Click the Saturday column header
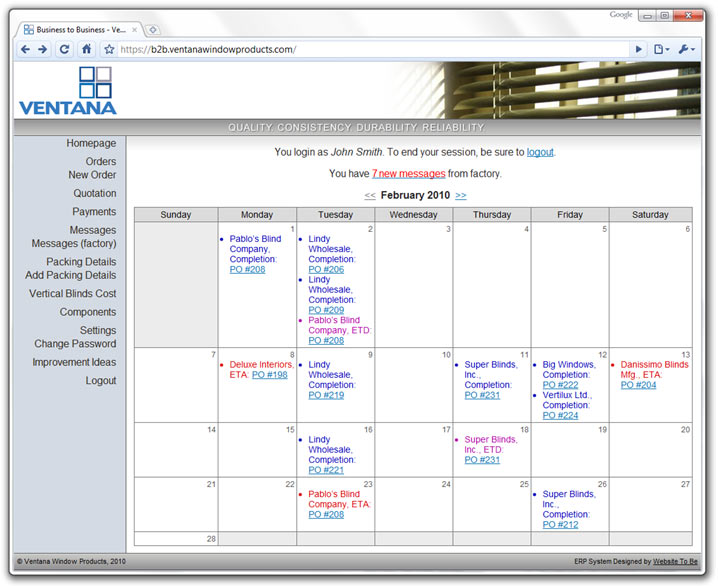Image resolution: width=718 pixels, height=586 pixels. [x=650, y=215]
